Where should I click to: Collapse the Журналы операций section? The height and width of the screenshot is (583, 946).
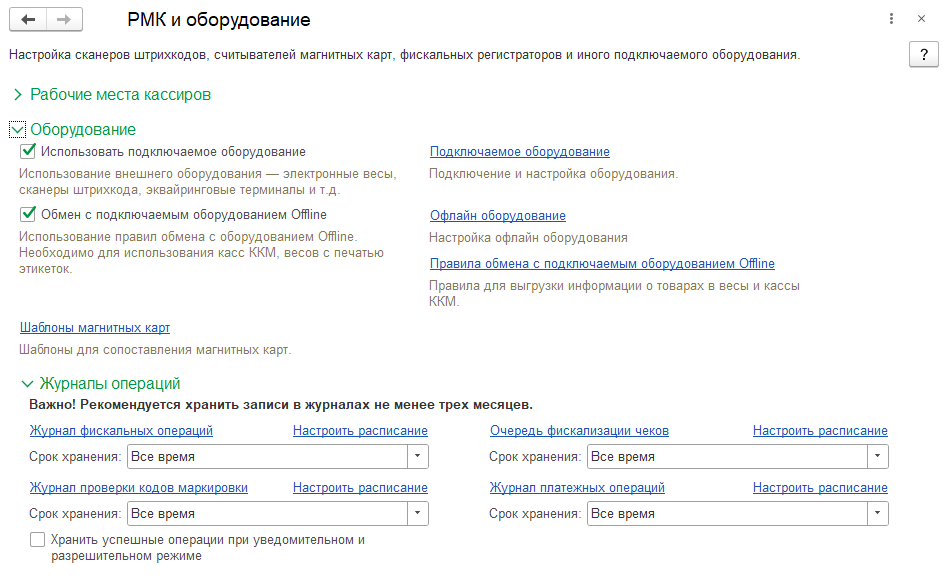click(x=28, y=383)
